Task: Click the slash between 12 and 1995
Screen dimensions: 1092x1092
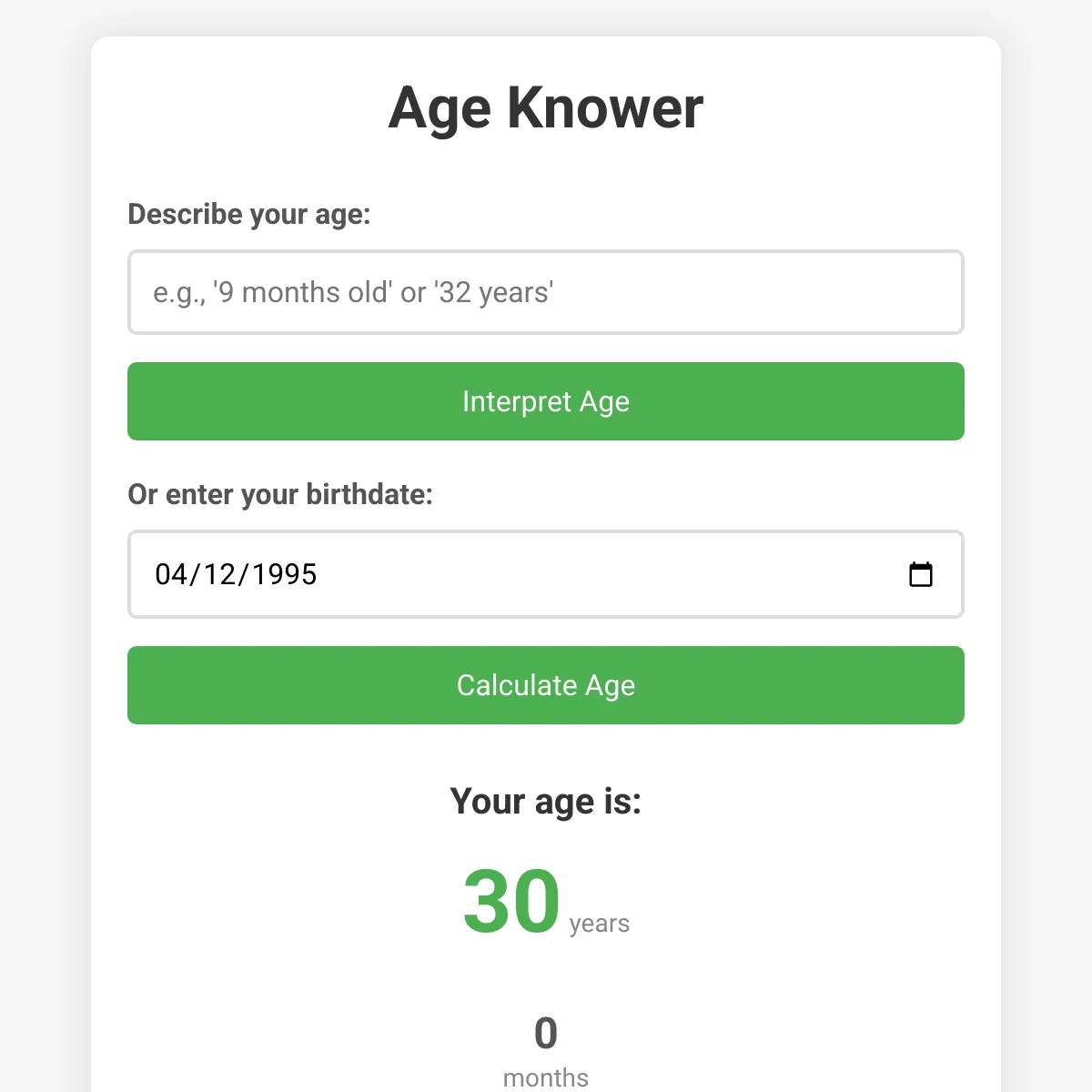Action: tap(244, 574)
